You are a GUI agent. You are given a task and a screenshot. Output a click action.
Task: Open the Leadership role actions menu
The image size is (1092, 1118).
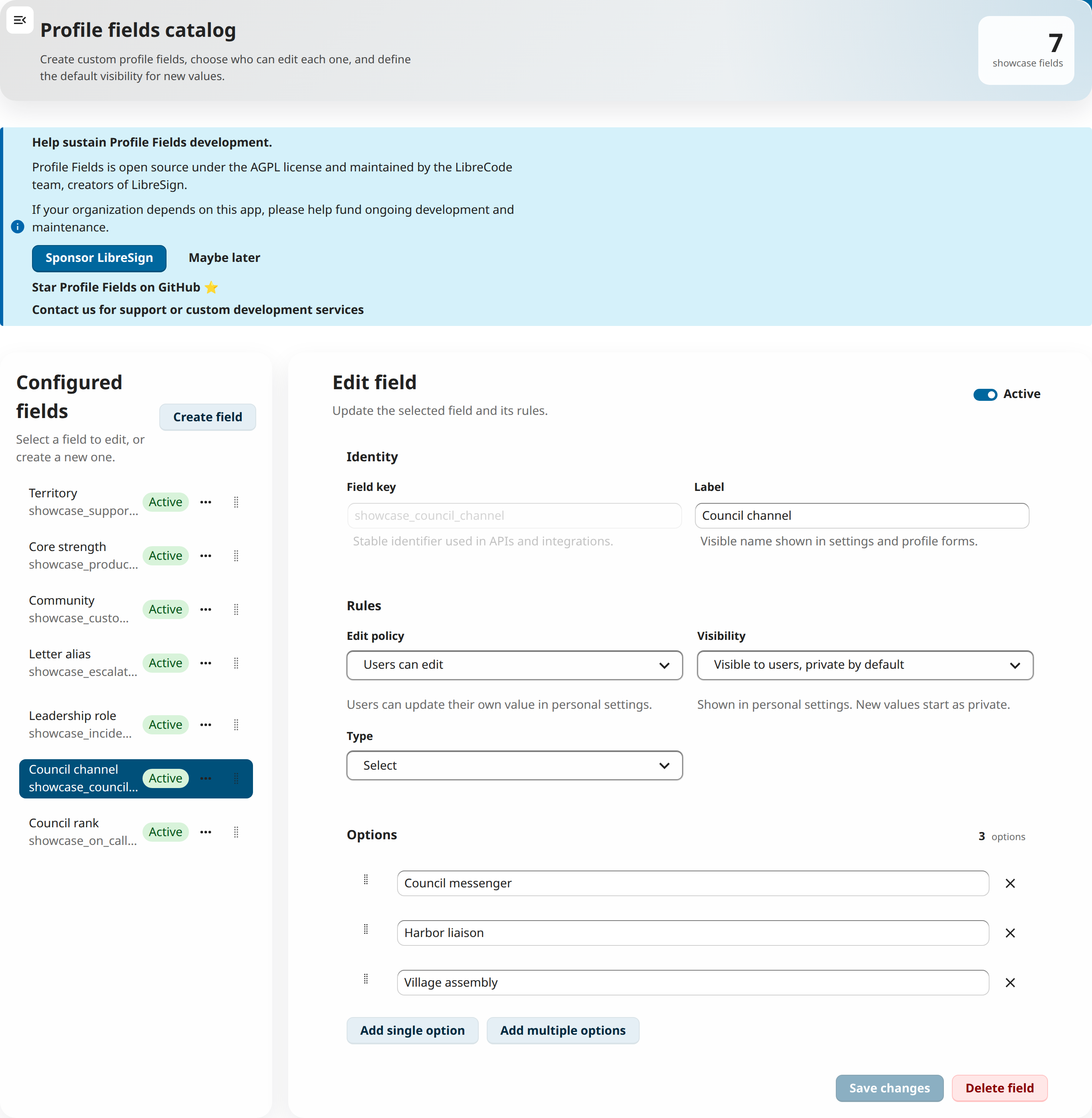coord(206,724)
